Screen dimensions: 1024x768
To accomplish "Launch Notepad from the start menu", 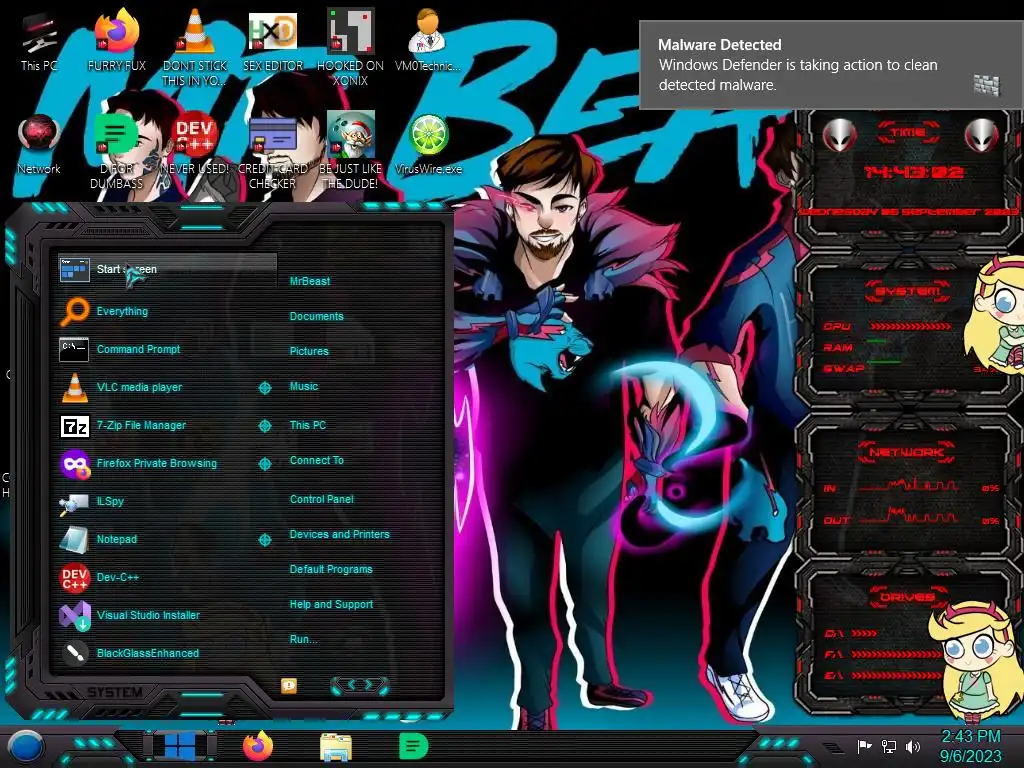I will point(157,539).
